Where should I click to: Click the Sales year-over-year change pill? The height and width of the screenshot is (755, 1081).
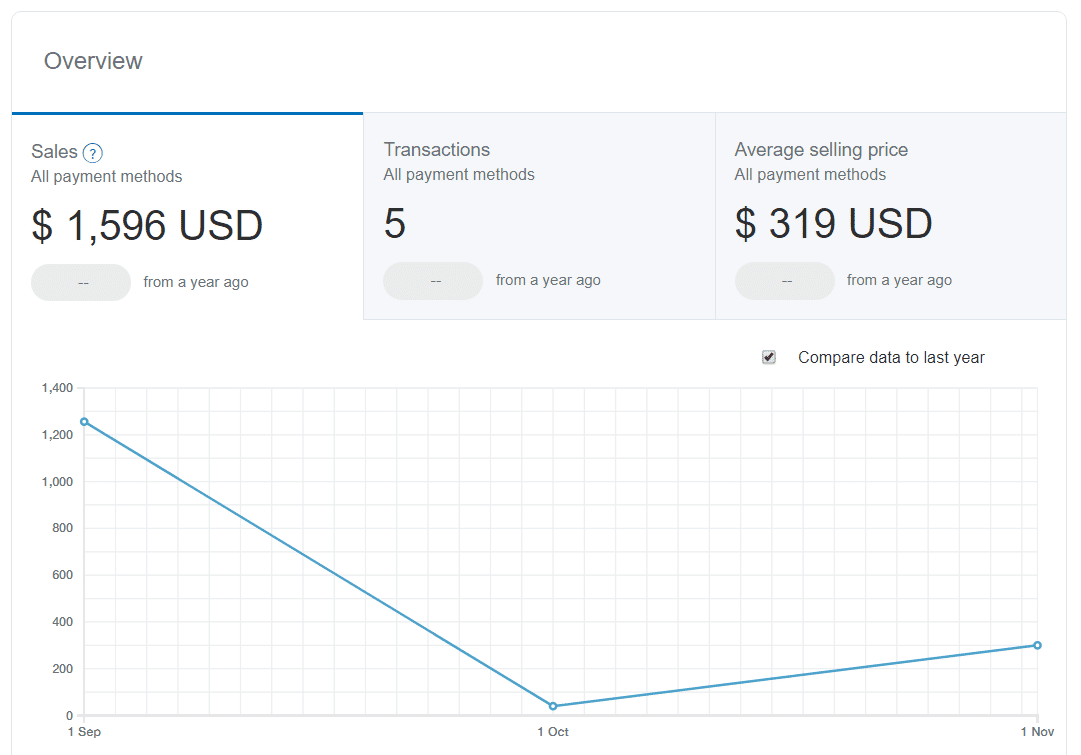(x=81, y=283)
